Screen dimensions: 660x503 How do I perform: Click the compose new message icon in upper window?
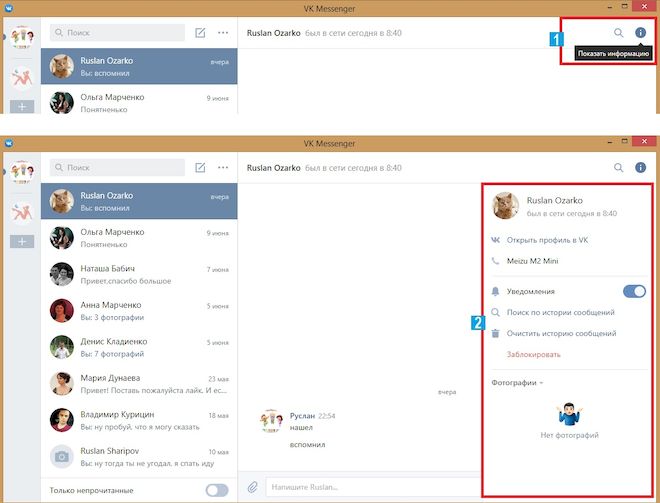pos(200,32)
